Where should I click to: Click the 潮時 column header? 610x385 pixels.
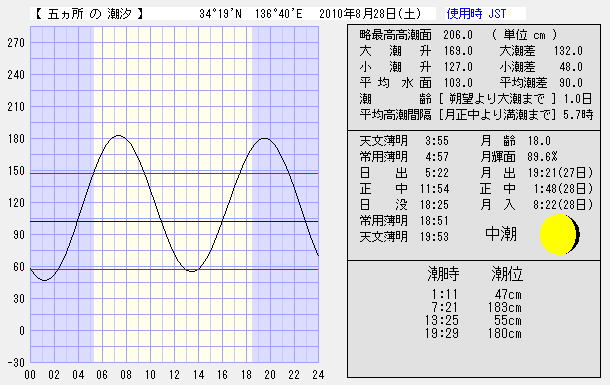pos(443,274)
